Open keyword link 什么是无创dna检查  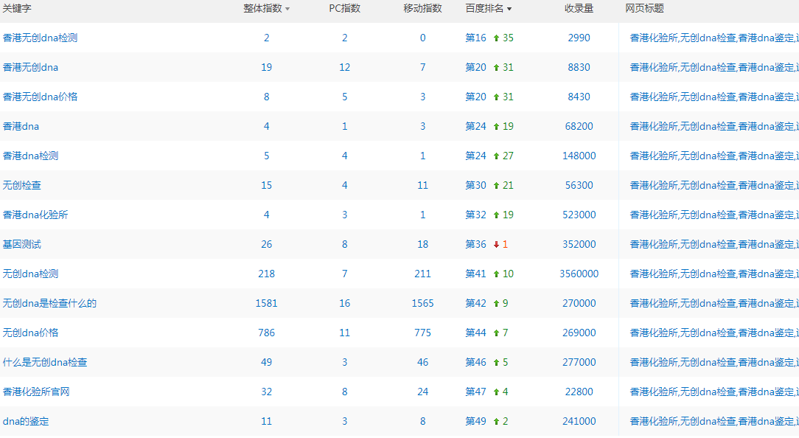[45, 363]
